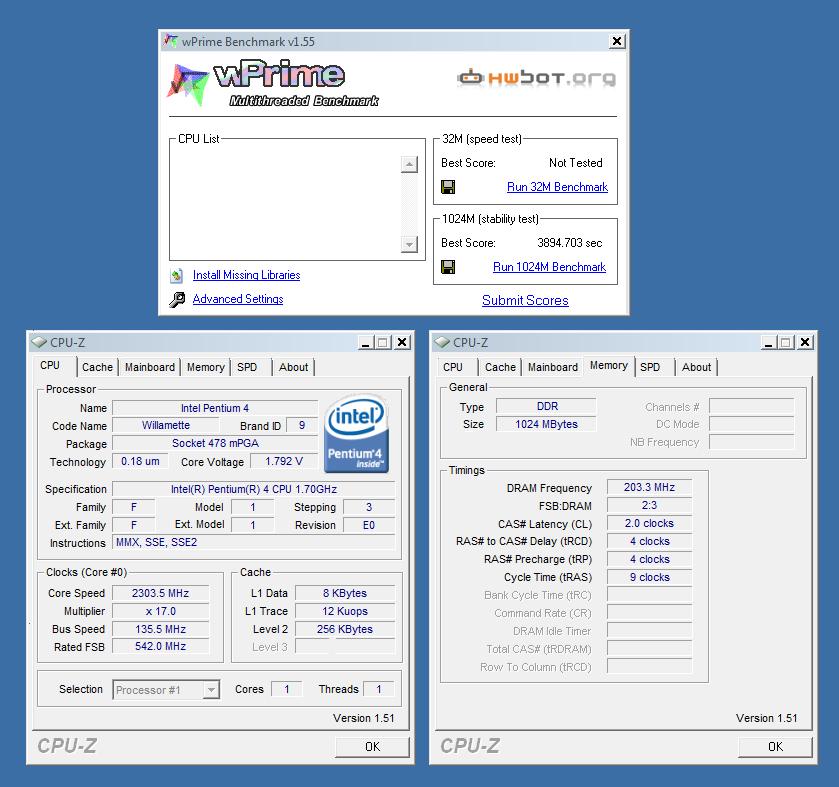Click the Advanced Settings key icon

click(x=177, y=300)
